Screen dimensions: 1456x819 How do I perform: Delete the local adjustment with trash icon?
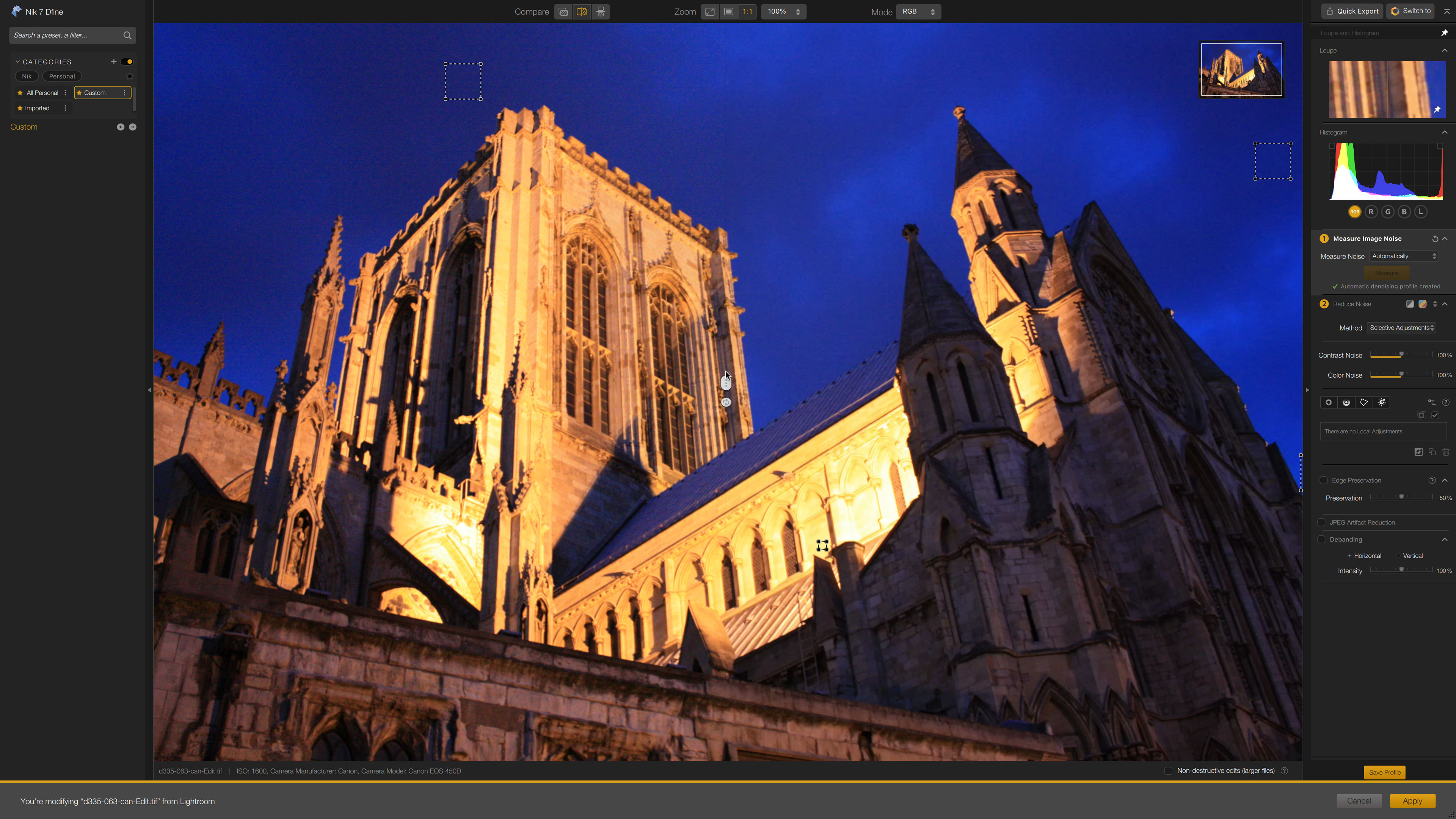pos(1446,452)
